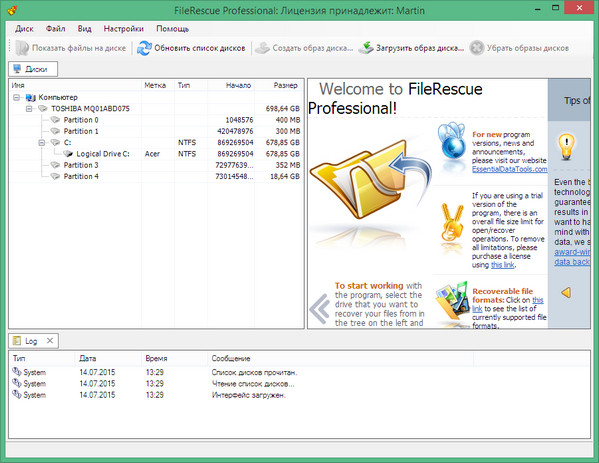Click the Logical Drive C: disk icon
The height and width of the screenshot is (463, 599).
click(x=68, y=154)
